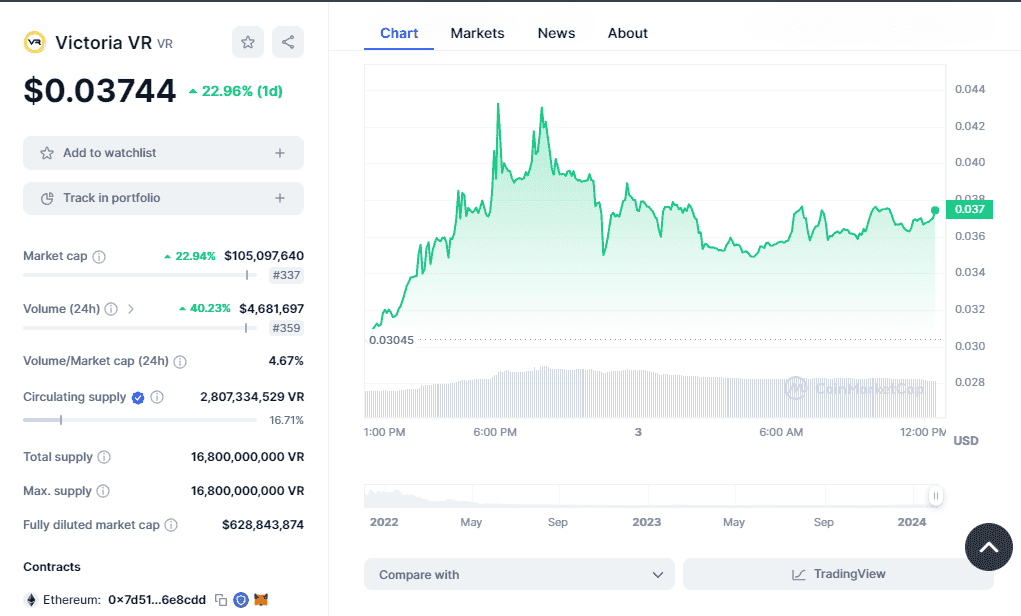The image size is (1021, 616).
Task: Click the $4,681,697 volume value
Action: tap(272, 309)
